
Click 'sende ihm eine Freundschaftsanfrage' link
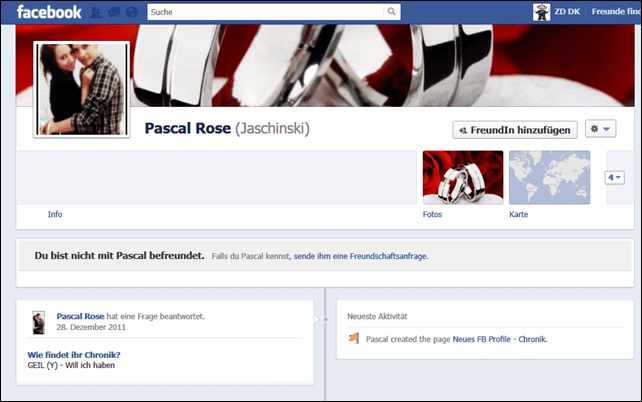[x=361, y=256]
